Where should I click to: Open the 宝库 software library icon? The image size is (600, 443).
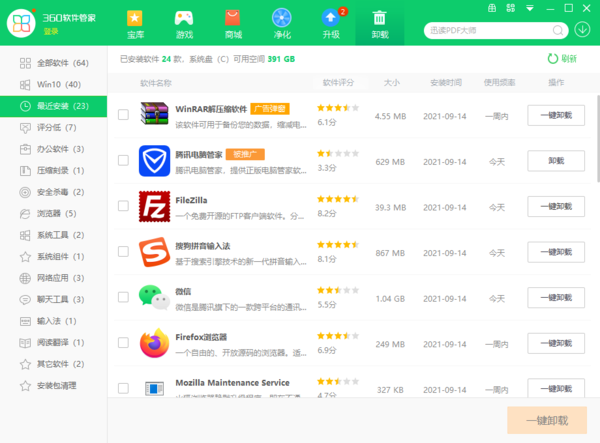135,24
